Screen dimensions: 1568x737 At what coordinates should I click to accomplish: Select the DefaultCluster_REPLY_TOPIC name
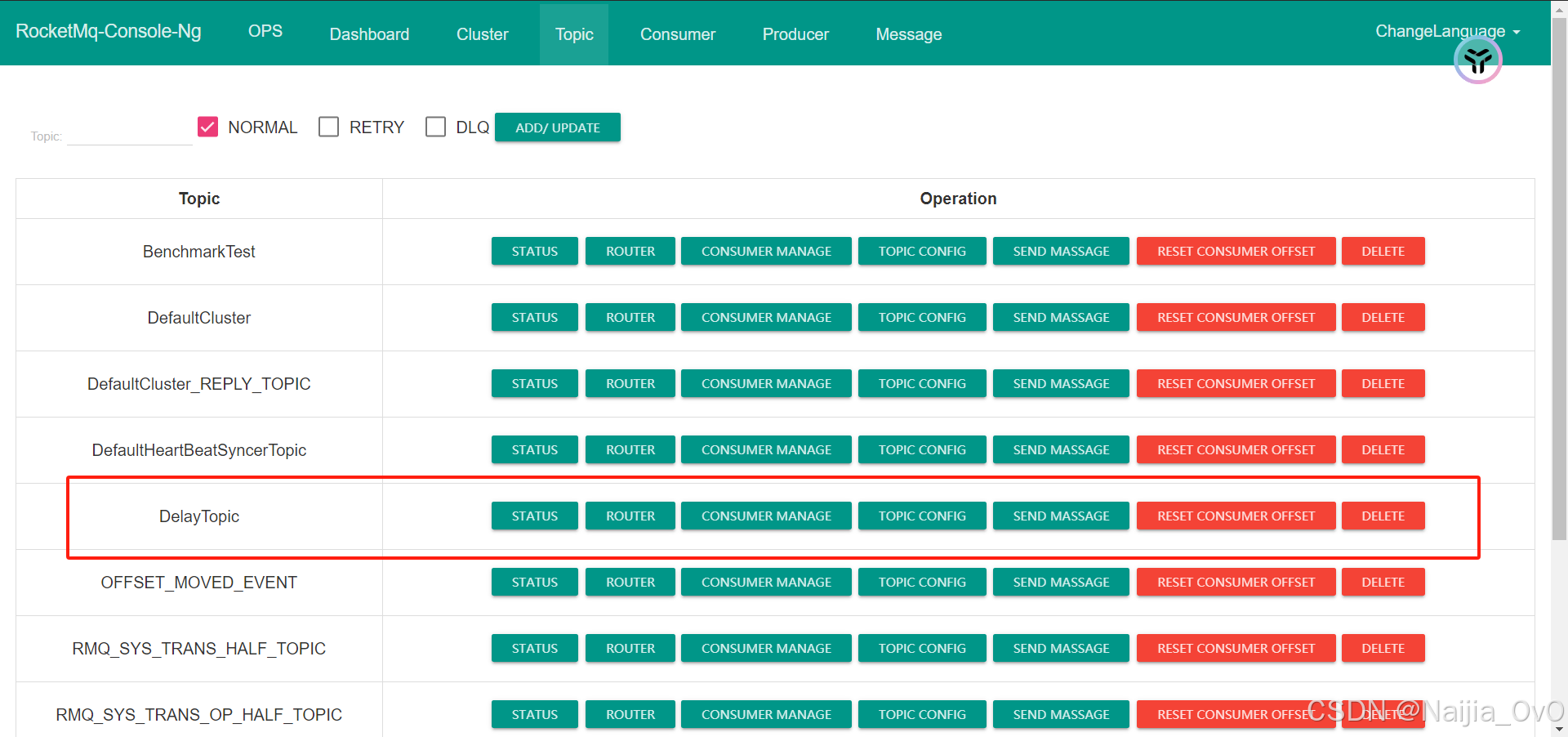point(199,384)
